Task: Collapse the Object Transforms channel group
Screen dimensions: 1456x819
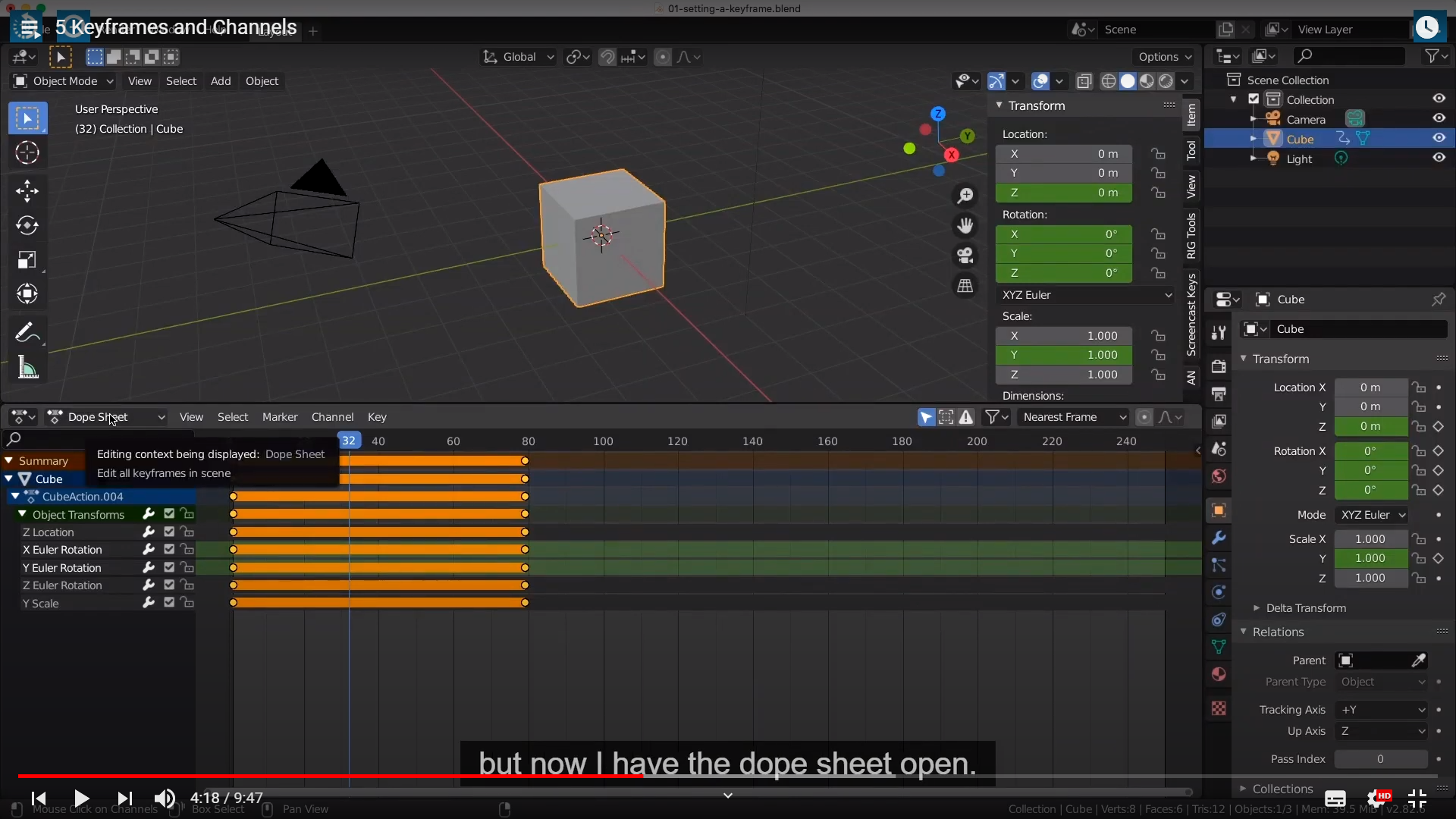Action: [22, 514]
